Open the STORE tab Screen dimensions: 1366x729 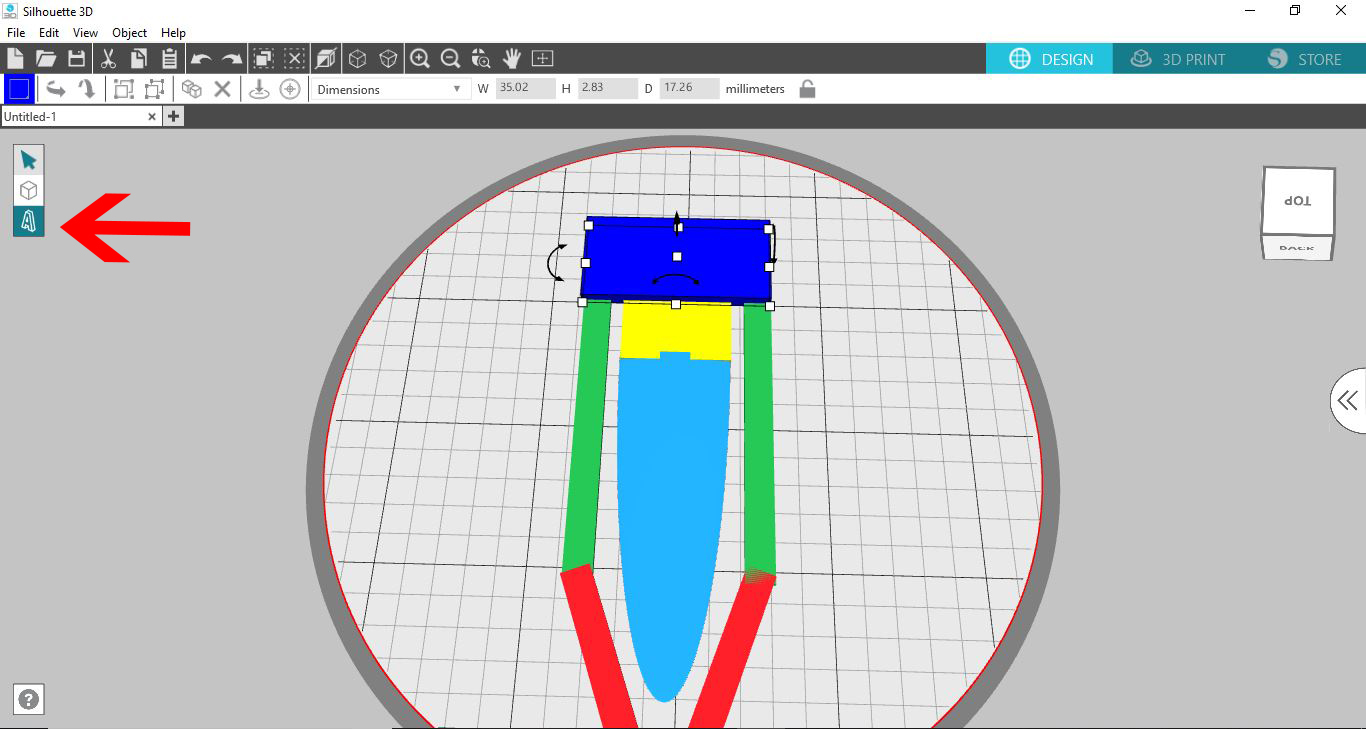pos(1305,59)
